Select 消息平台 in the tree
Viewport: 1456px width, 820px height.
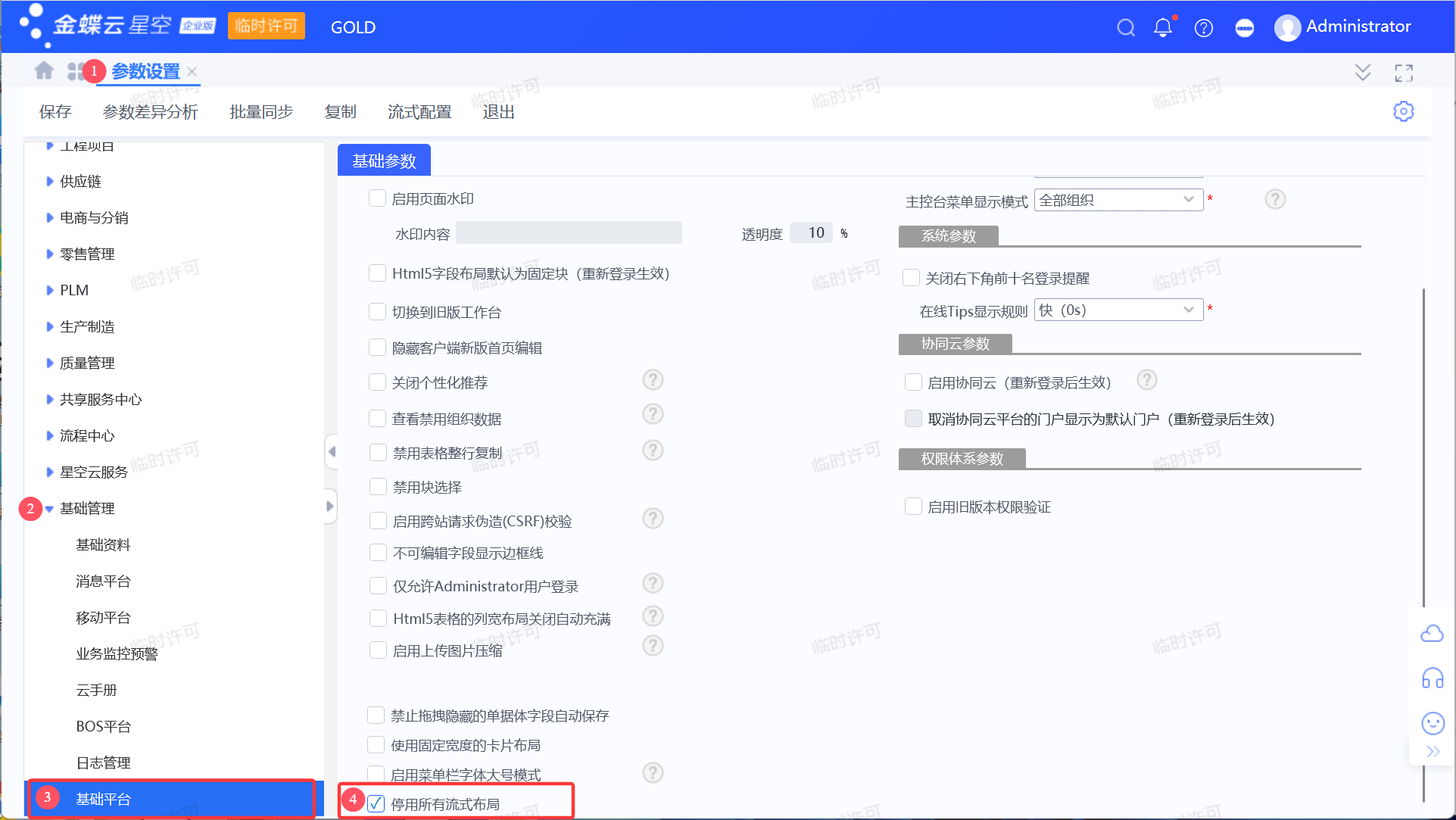(103, 581)
